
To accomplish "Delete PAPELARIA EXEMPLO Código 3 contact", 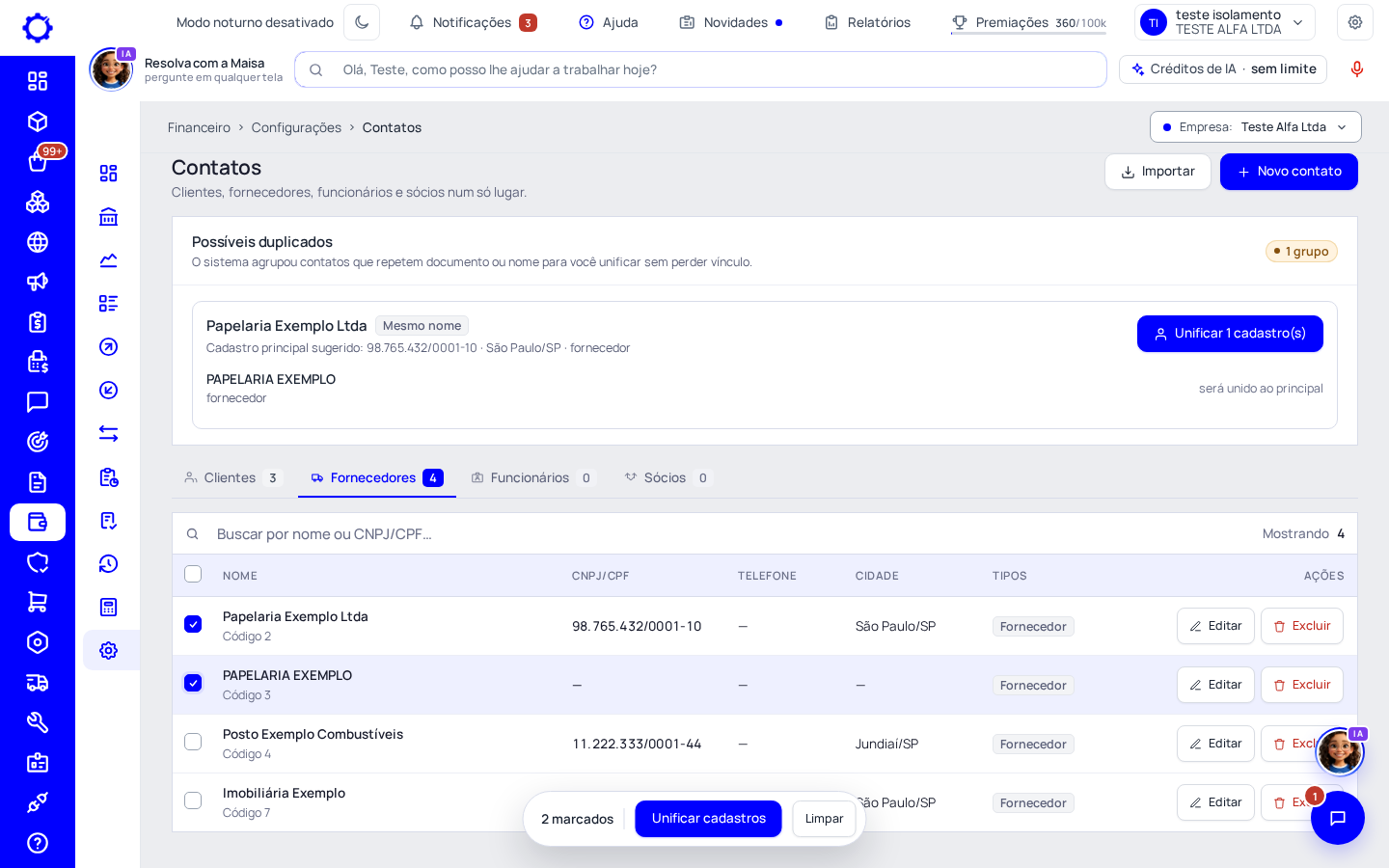I will 1302,685.
